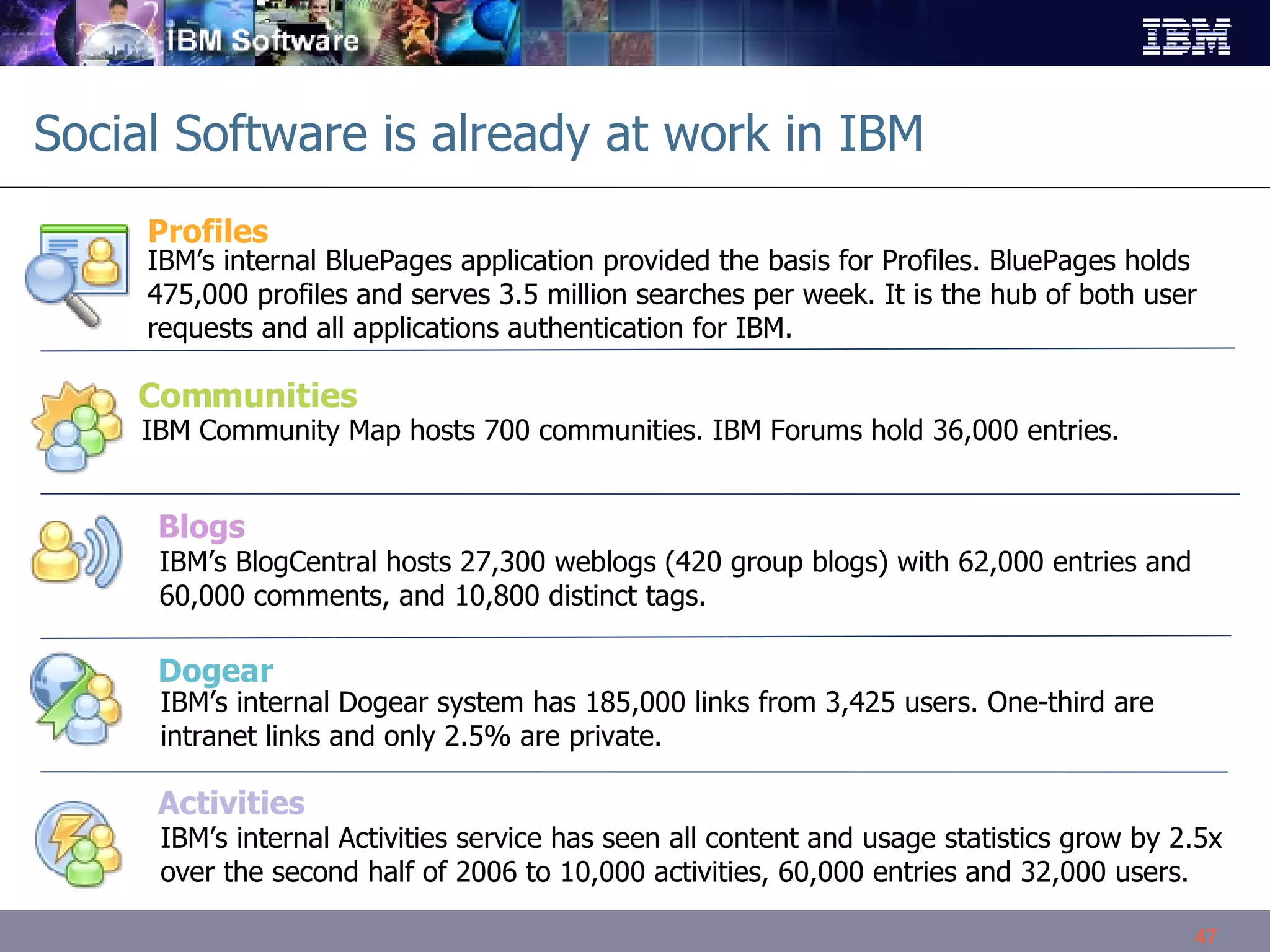Click the globe image in banner

tap(118, 43)
